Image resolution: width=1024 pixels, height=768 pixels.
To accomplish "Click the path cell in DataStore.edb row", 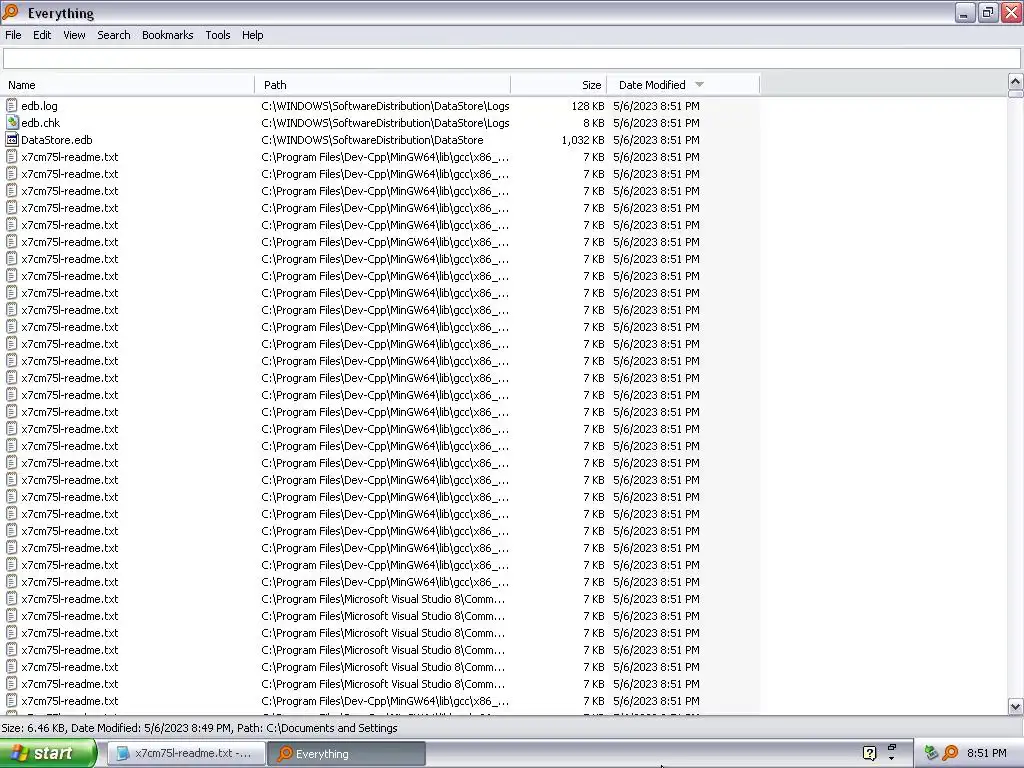I will [x=372, y=139].
